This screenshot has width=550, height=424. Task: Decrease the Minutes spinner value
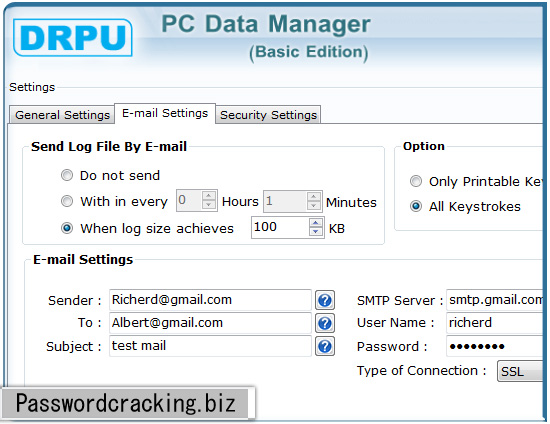[x=314, y=206]
